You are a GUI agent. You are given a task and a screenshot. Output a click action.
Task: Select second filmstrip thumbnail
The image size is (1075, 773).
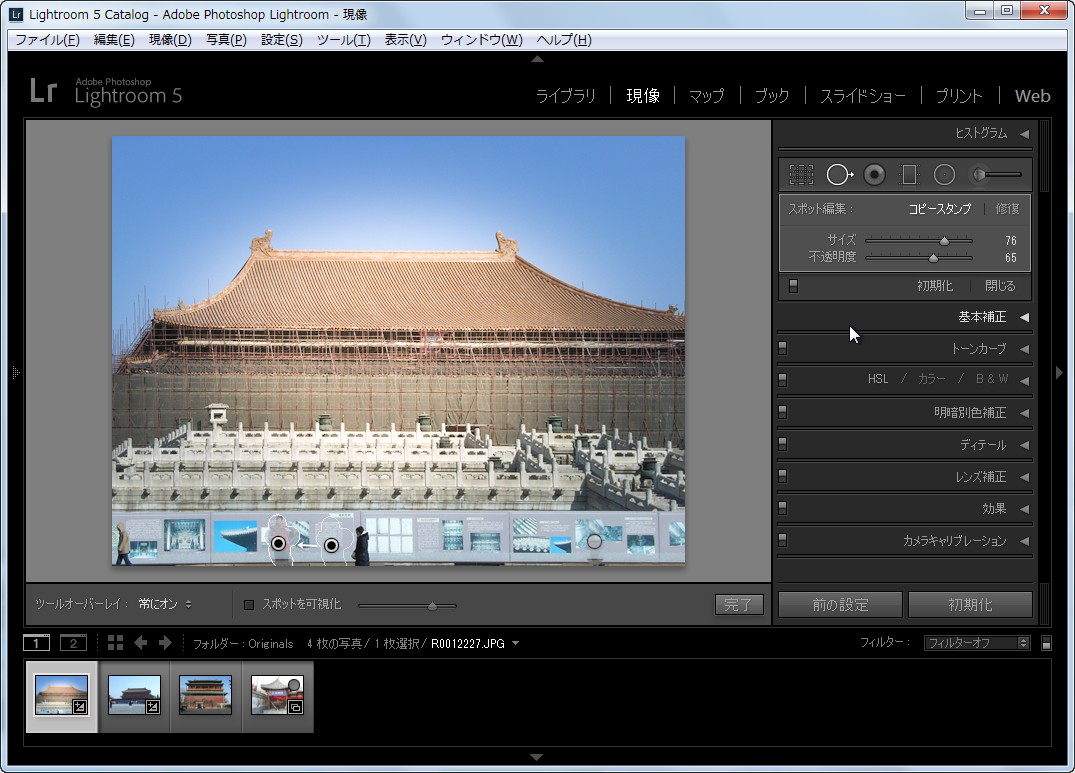[x=134, y=696]
